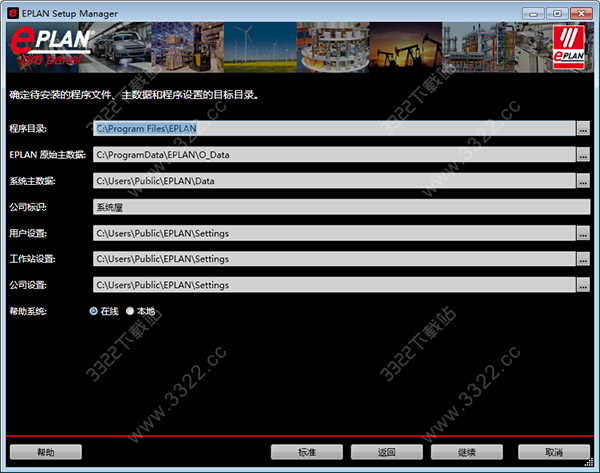Minimize the Setup Manager window
Viewport: 600px width, 473px height.
coord(533,14)
